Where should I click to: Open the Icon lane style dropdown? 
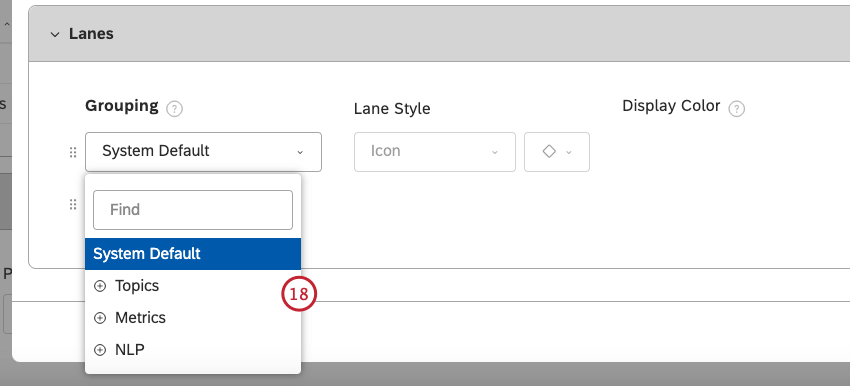click(x=435, y=152)
